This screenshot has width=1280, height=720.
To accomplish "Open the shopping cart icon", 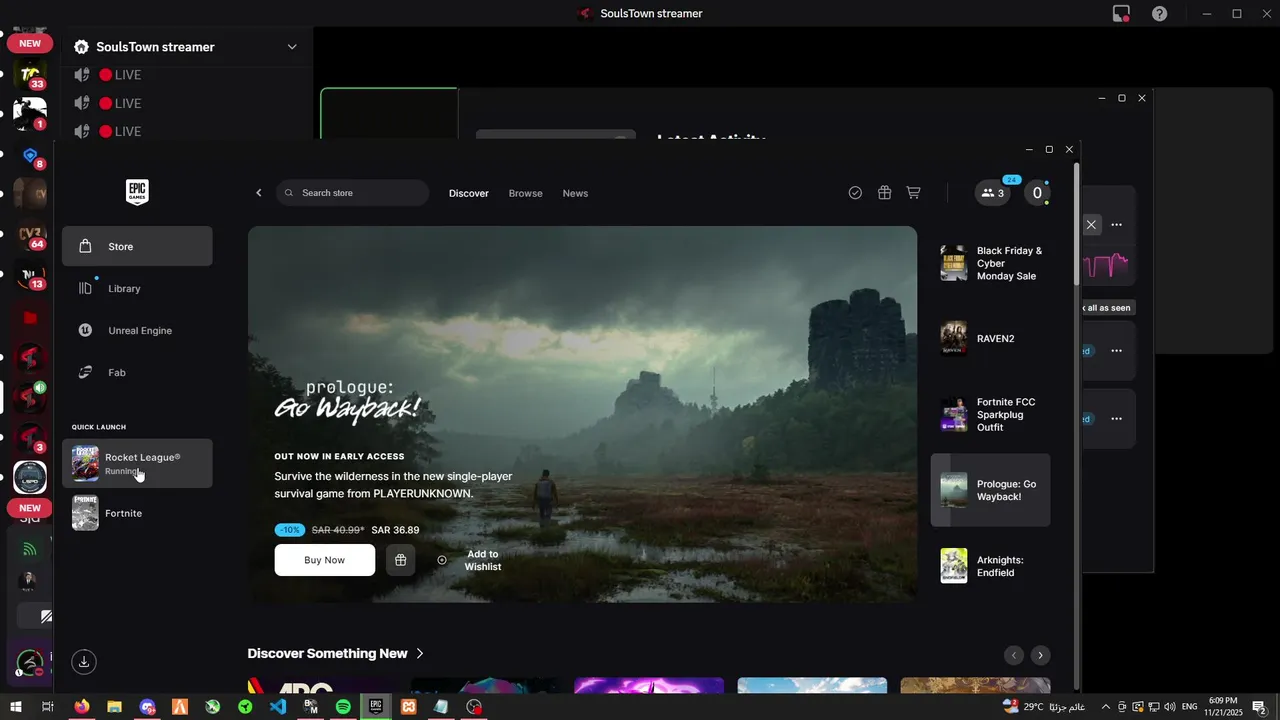I will click(x=913, y=193).
